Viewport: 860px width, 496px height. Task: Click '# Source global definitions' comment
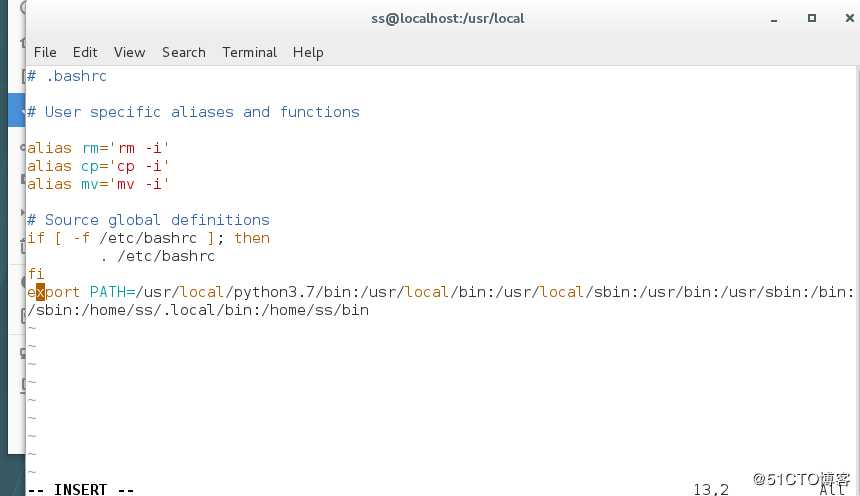148,221
